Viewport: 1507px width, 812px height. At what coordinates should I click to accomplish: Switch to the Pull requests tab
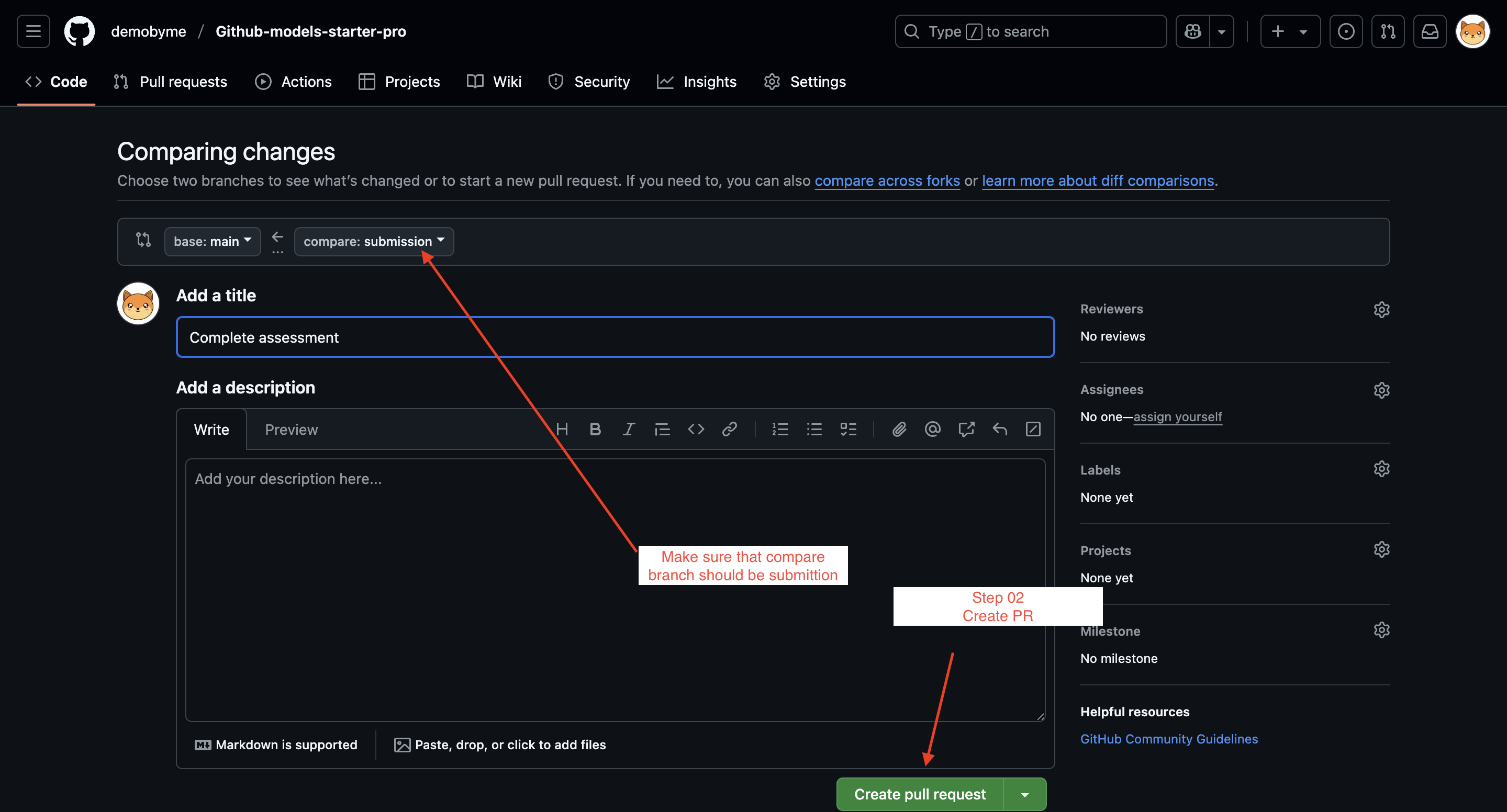[x=170, y=81]
